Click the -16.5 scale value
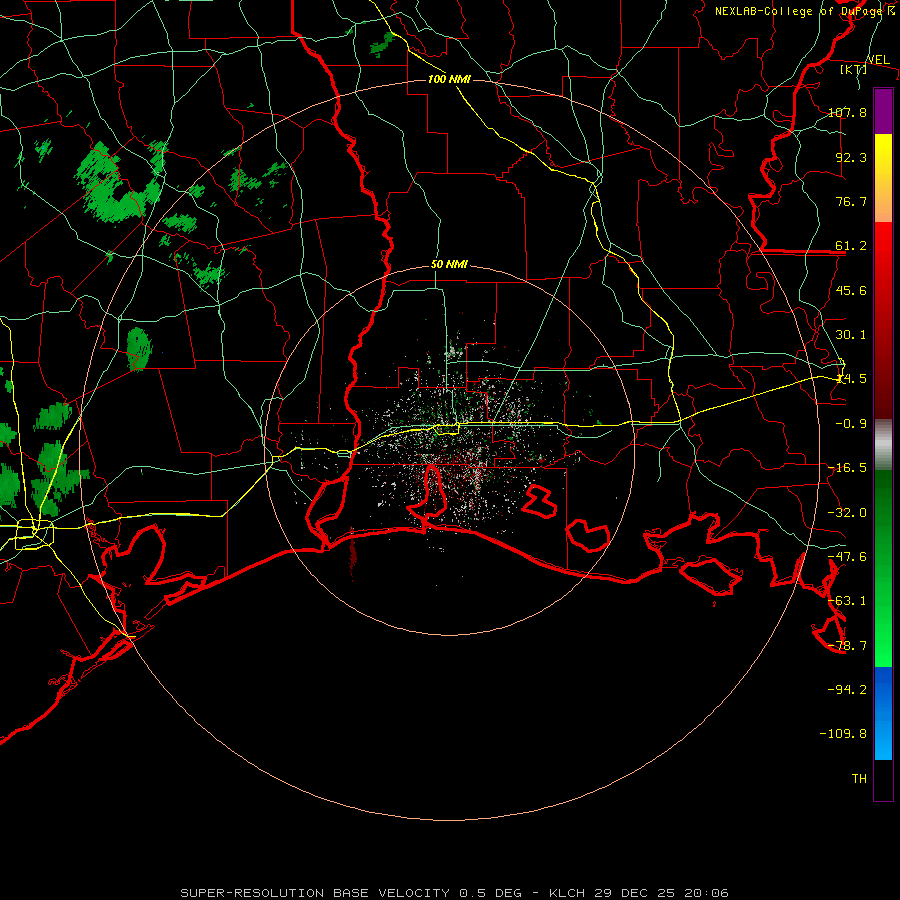Screen dimensions: 900x900 tap(847, 468)
